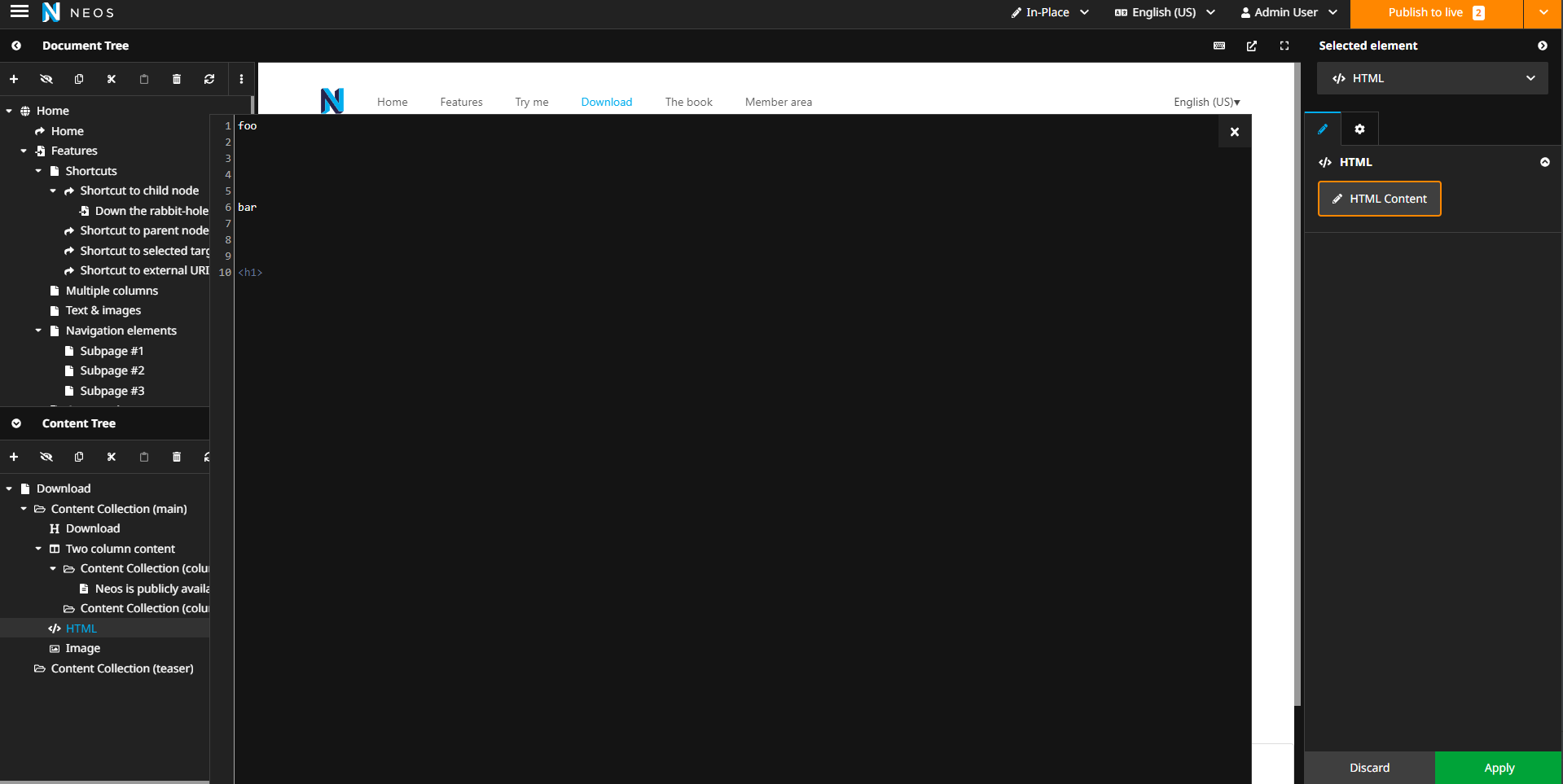Hide the selected page with the eye icon

pos(46,79)
